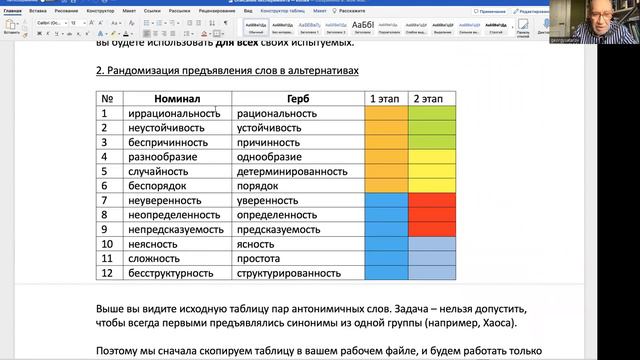The width and height of the screenshot is (640, 360).
Task: Toggle the show paragraph marks button
Action: [225, 23]
